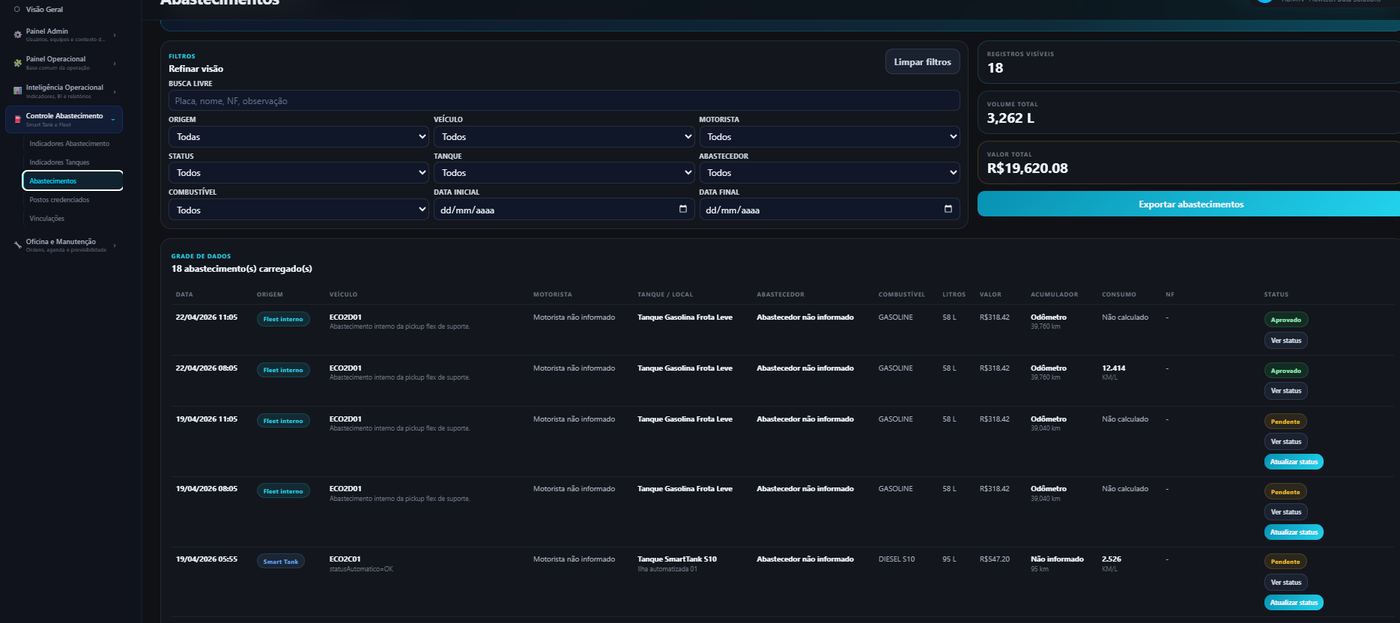Click the DIESEL S10 fuel cell
This screenshot has height=623, width=1400.
tap(896, 559)
